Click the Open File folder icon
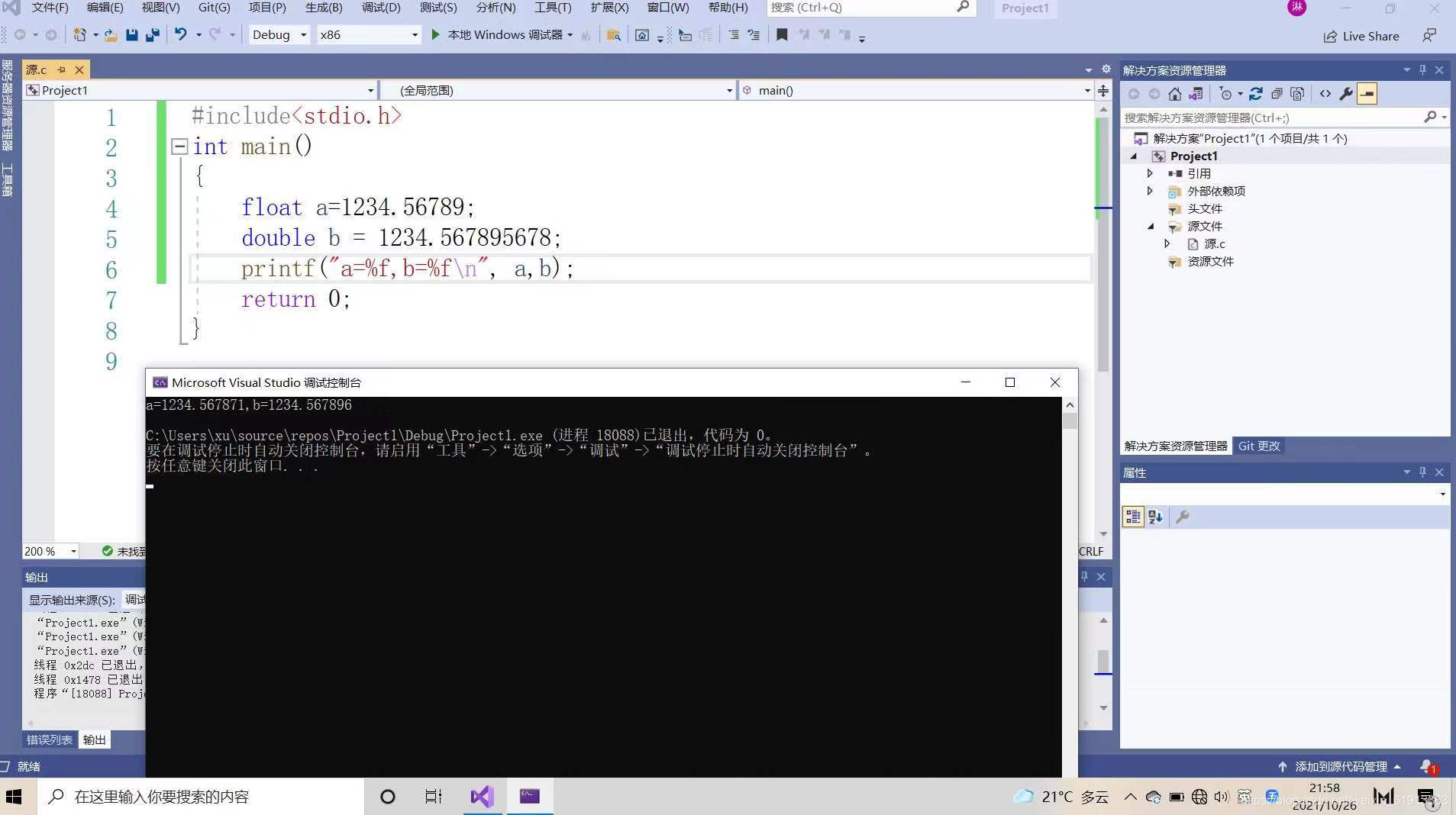Viewport: 1456px width, 815px height. [111, 35]
